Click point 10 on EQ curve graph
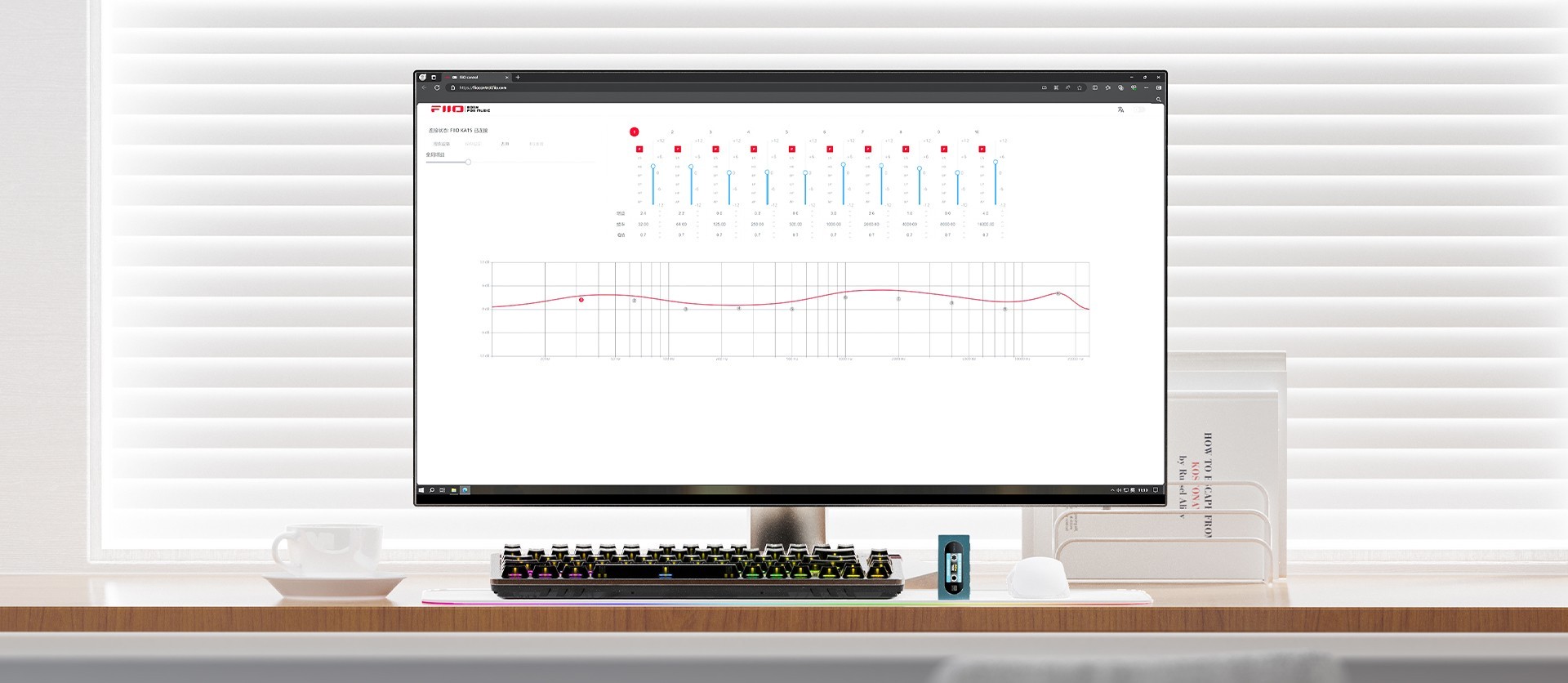 [x=1058, y=293]
